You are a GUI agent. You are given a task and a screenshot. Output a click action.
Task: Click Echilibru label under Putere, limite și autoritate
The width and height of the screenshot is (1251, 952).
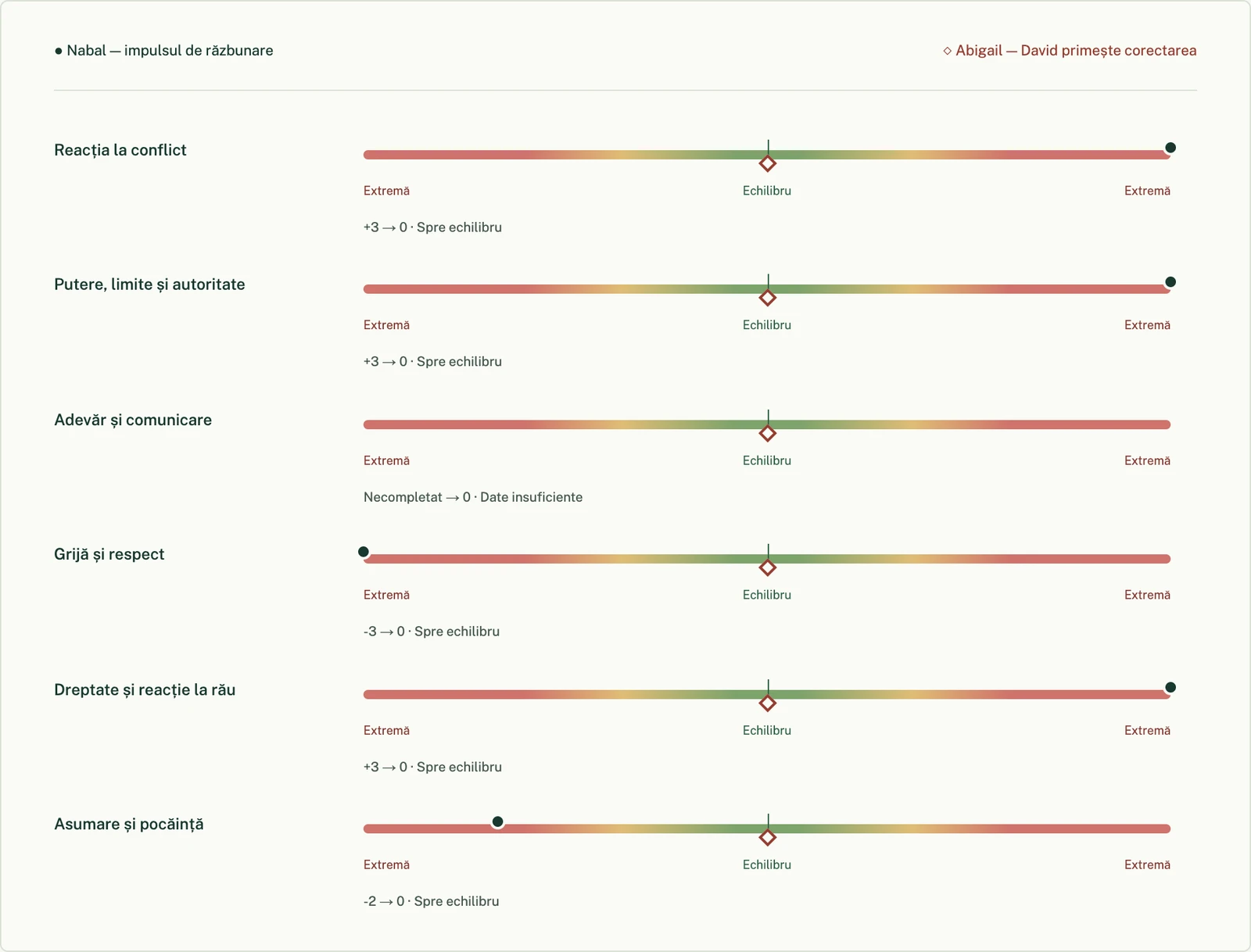767,325
